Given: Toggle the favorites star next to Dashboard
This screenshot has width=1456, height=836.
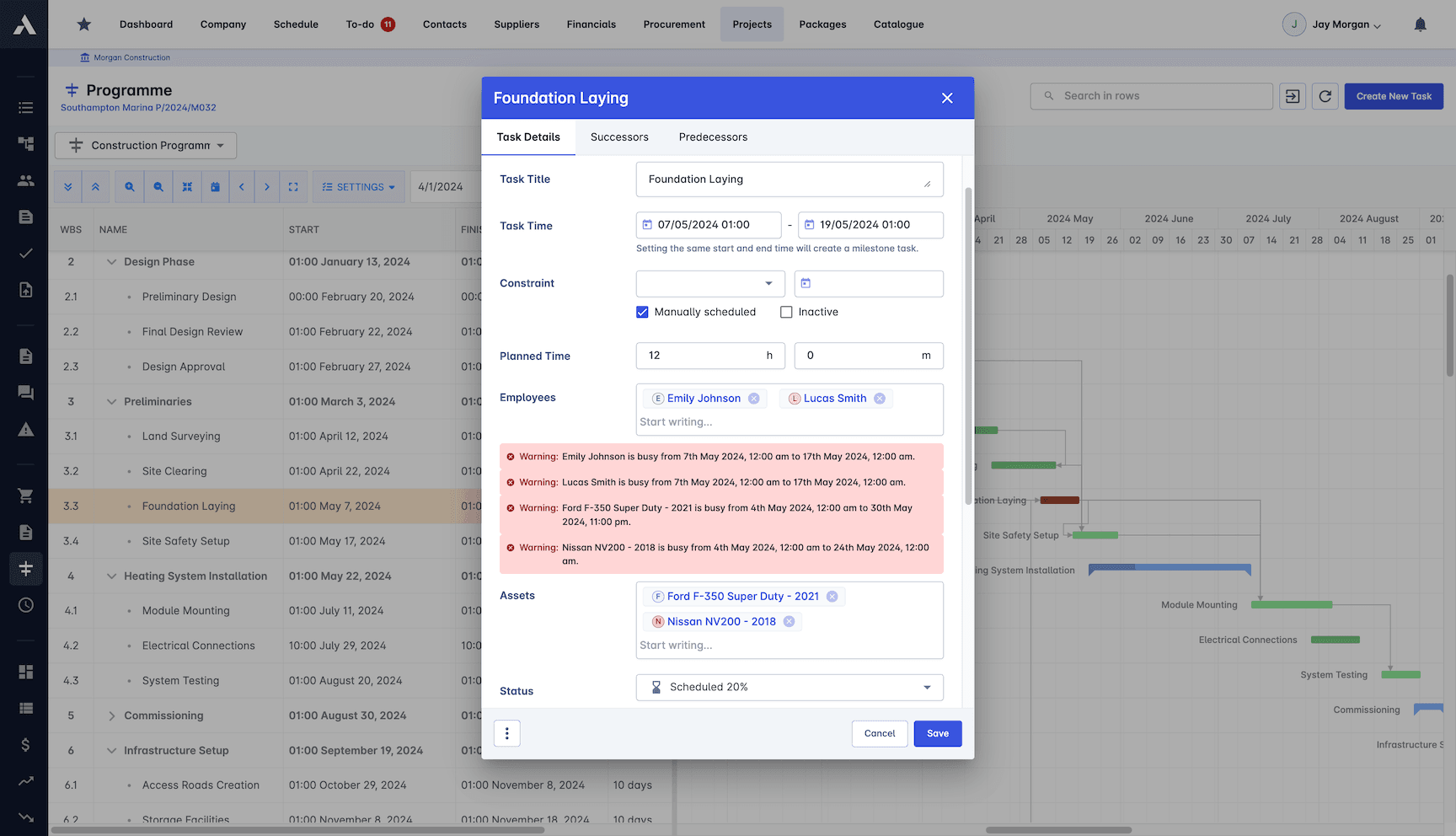Looking at the screenshot, I should point(83,24).
